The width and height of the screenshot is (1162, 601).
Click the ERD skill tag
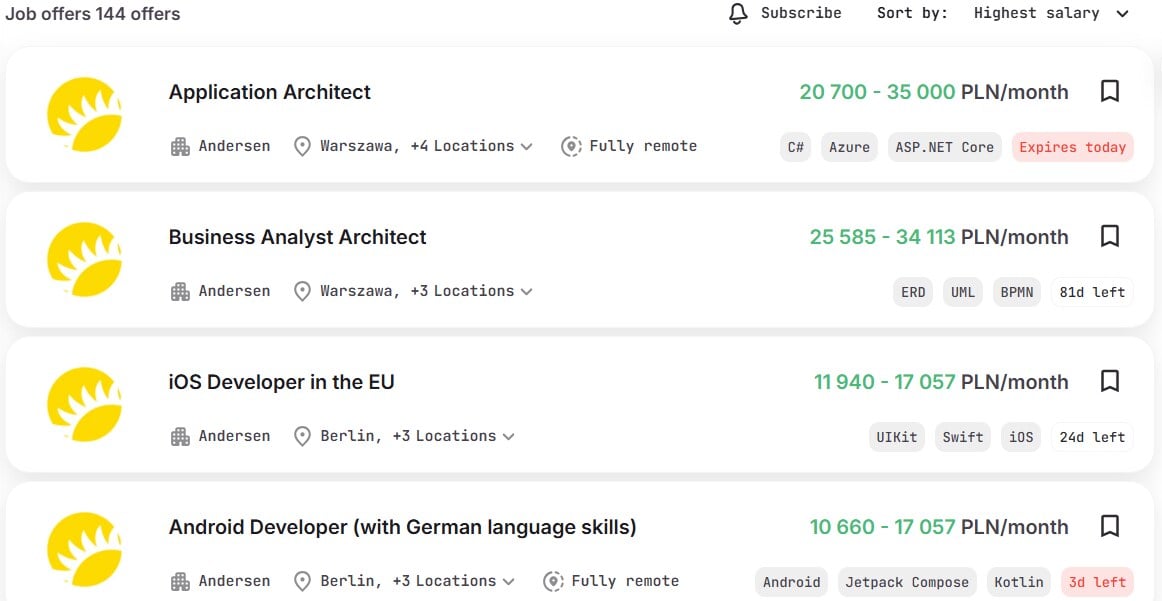[913, 292]
